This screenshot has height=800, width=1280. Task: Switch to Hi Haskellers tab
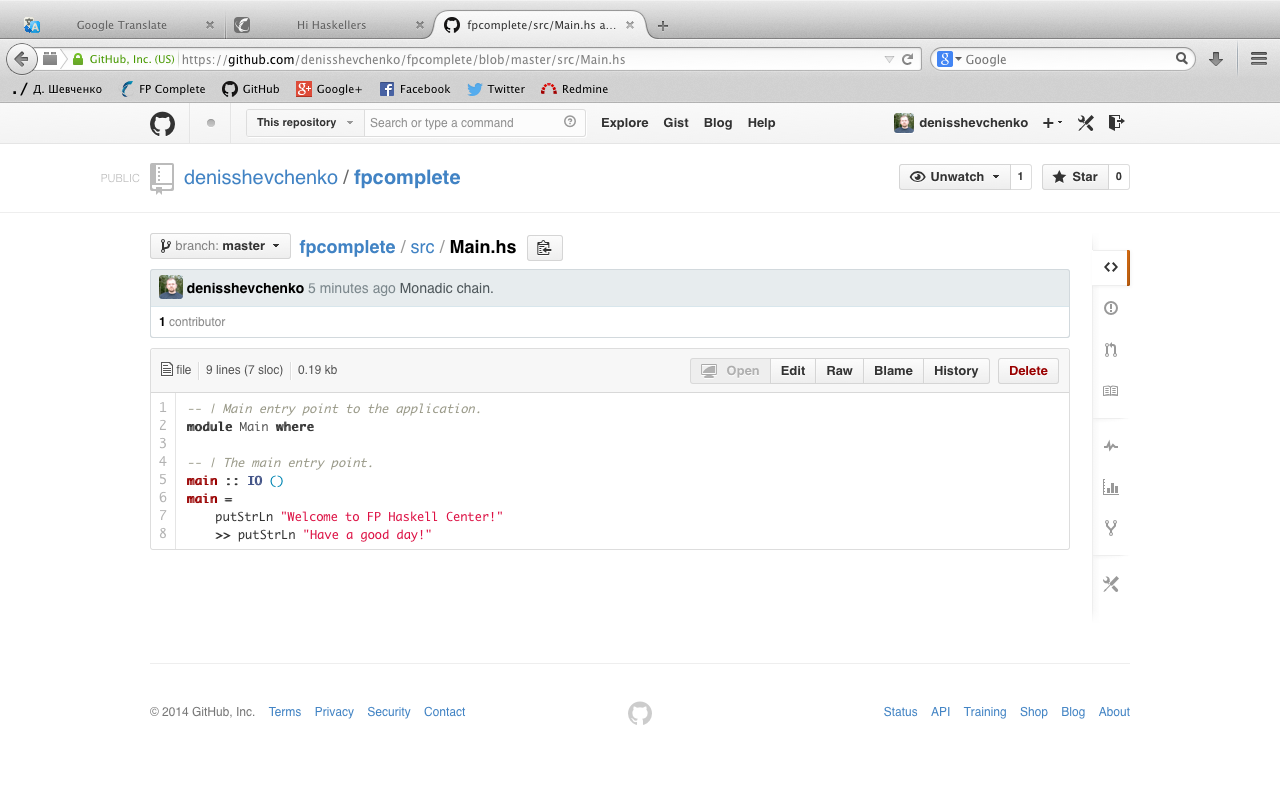332,25
